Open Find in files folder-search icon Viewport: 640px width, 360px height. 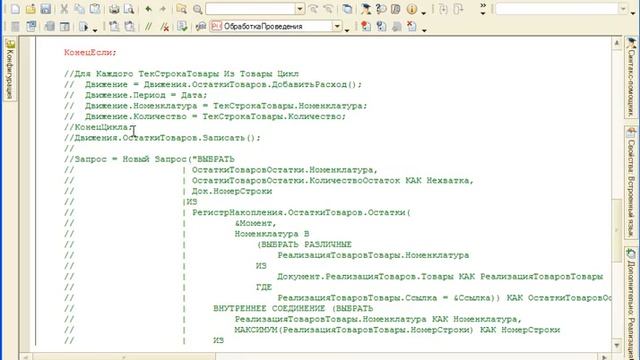182,9
